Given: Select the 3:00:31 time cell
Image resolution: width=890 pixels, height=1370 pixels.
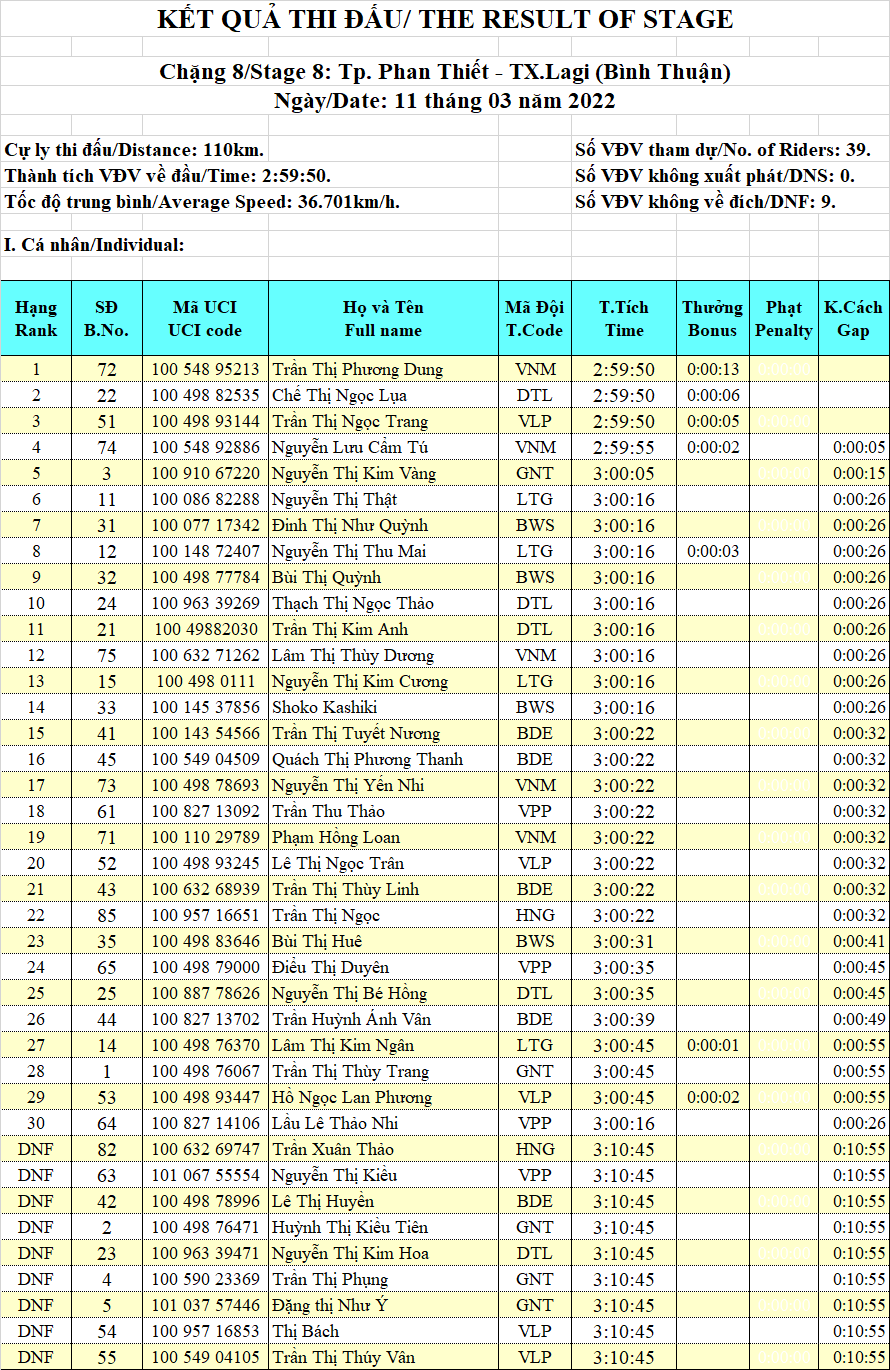Looking at the screenshot, I should [624, 941].
